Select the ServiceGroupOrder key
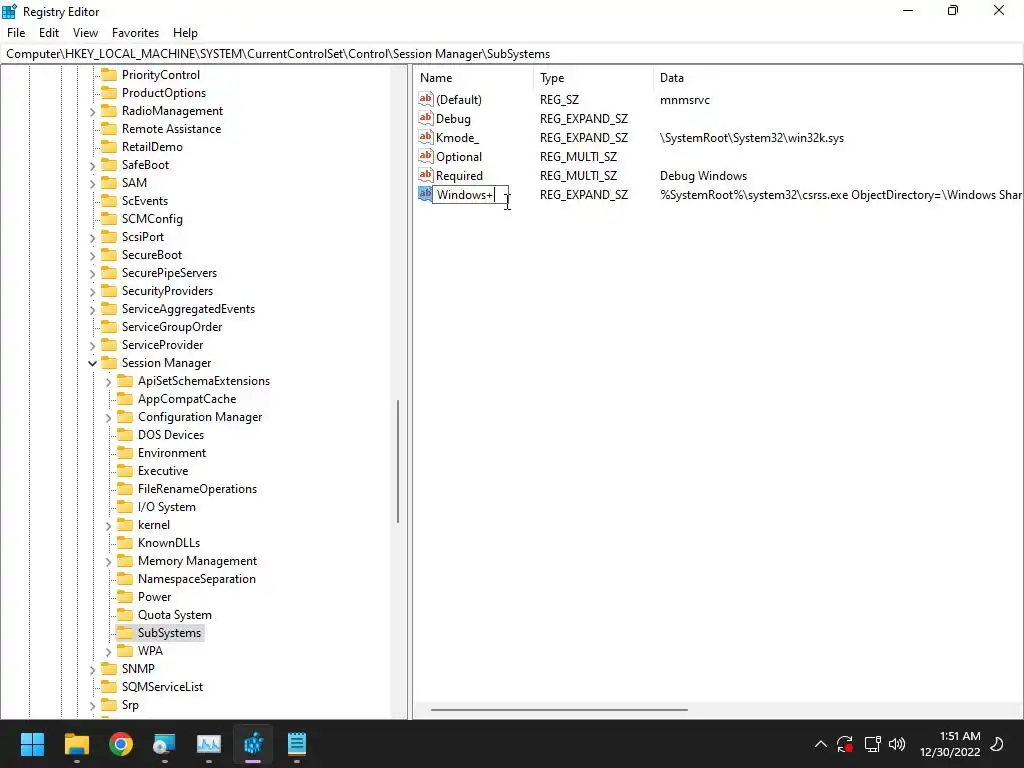Viewport: 1024px width, 768px height. point(172,327)
